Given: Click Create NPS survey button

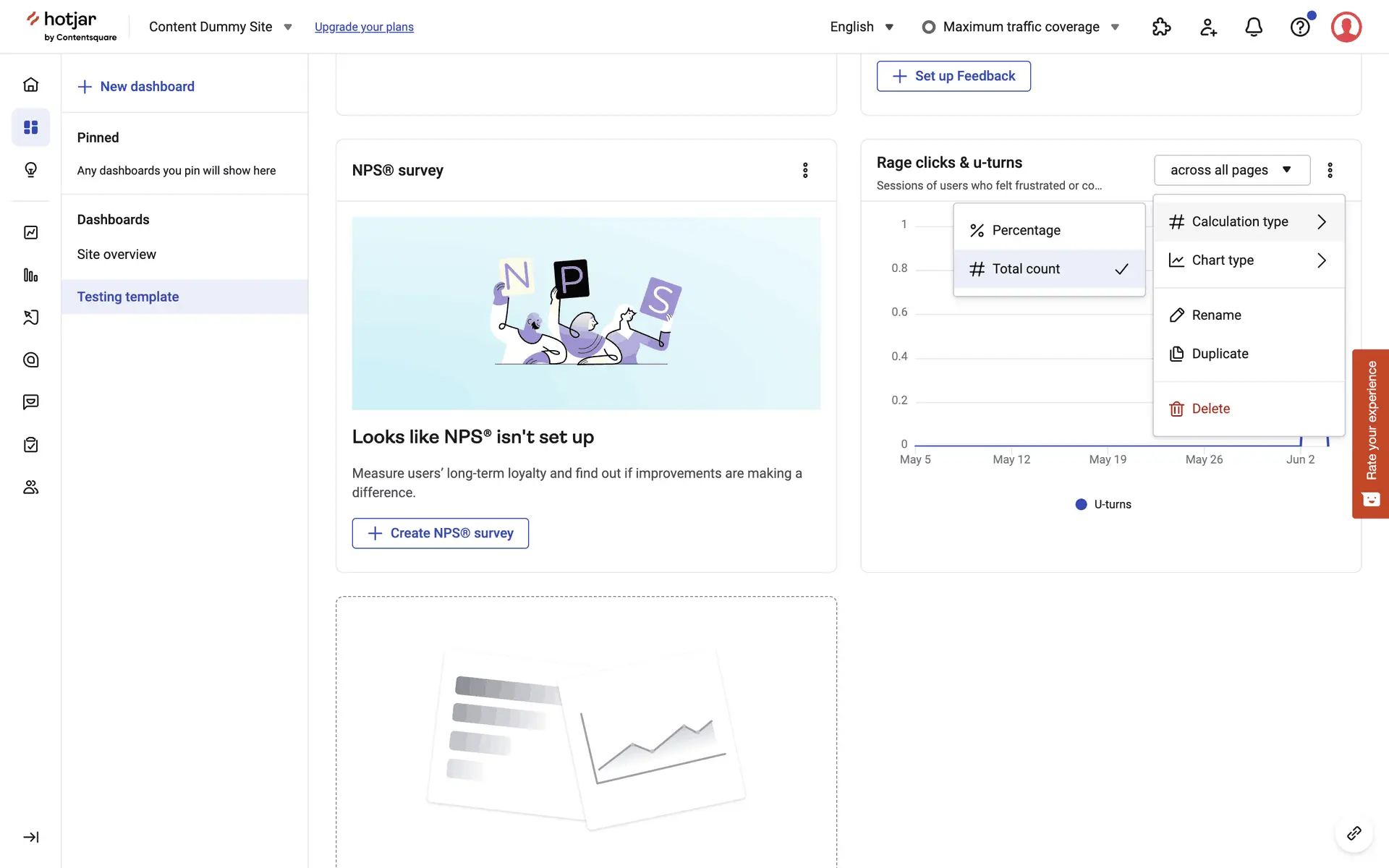Looking at the screenshot, I should coord(440,533).
